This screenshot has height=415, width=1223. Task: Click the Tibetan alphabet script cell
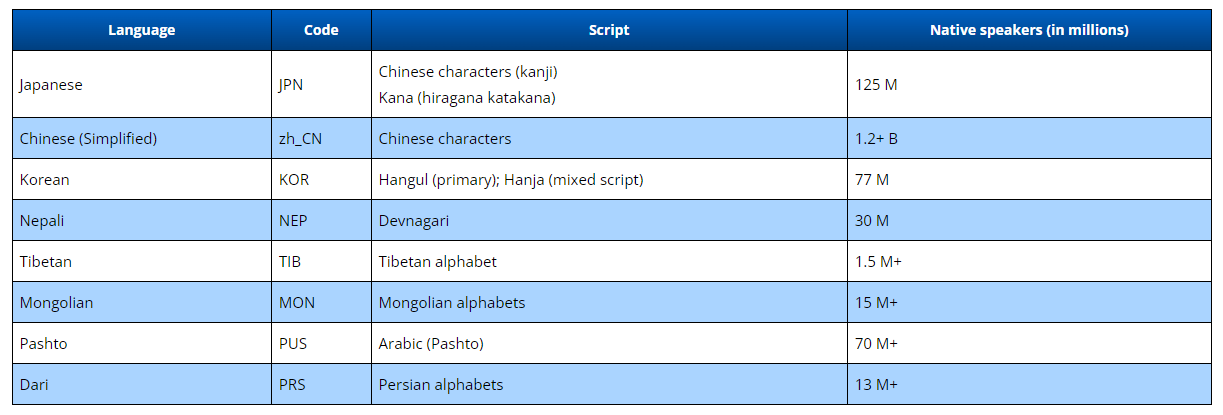tap(437, 262)
